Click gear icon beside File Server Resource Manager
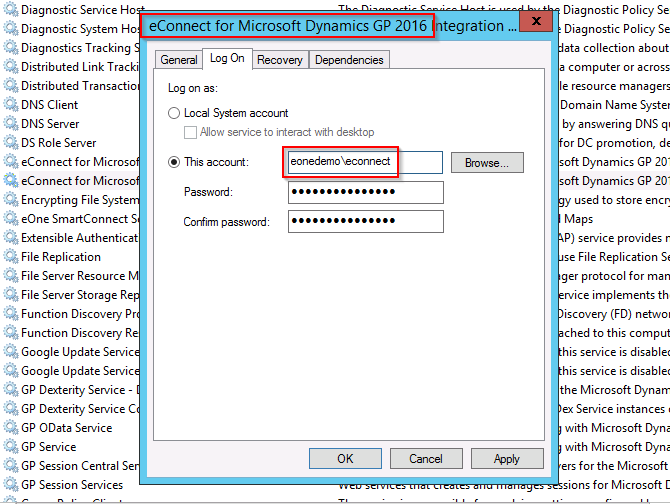Image resolution: width=670 pixels, height=504 pixels. (10, 275)
